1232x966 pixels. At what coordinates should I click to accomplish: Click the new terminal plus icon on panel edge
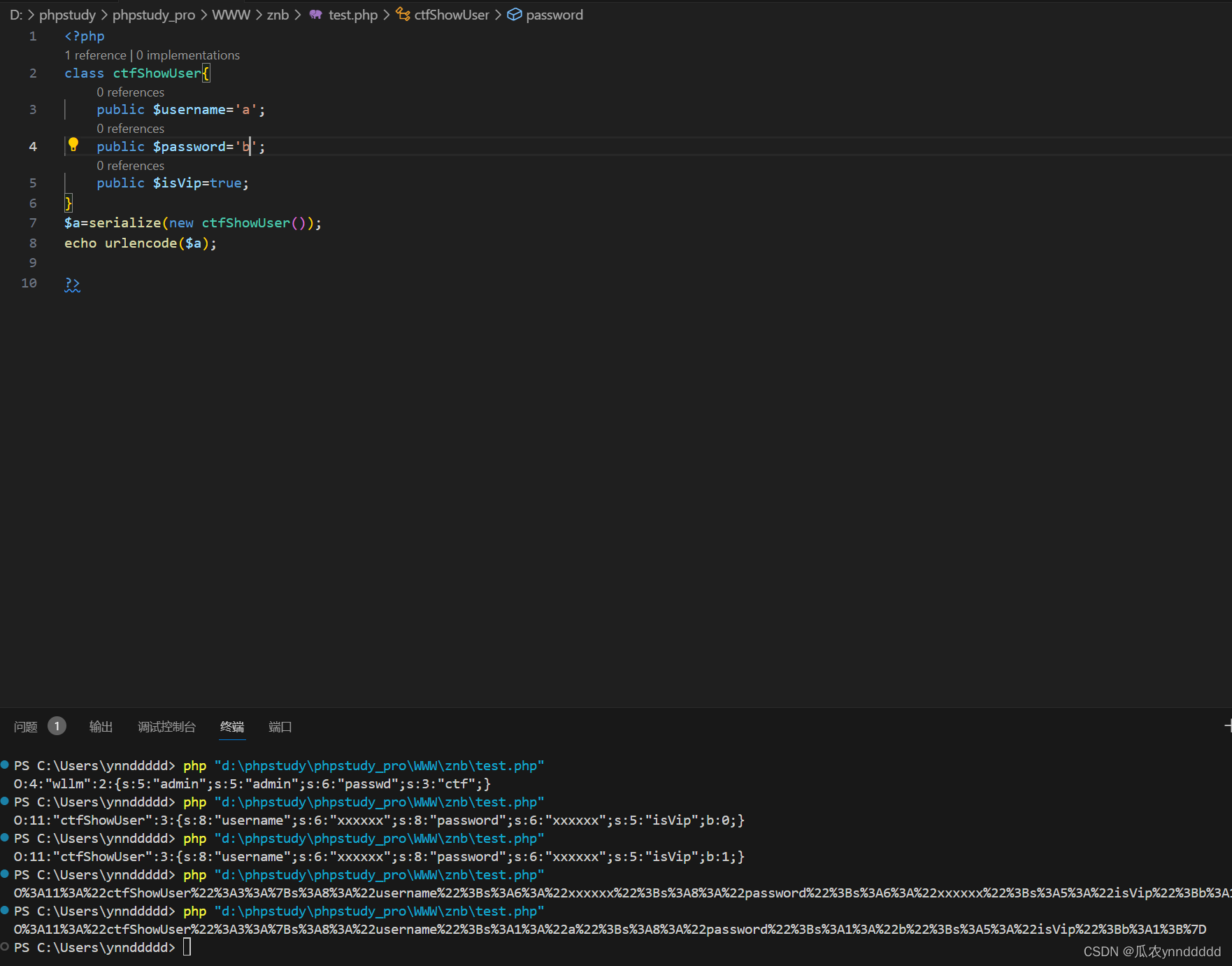click(1228, 726)
